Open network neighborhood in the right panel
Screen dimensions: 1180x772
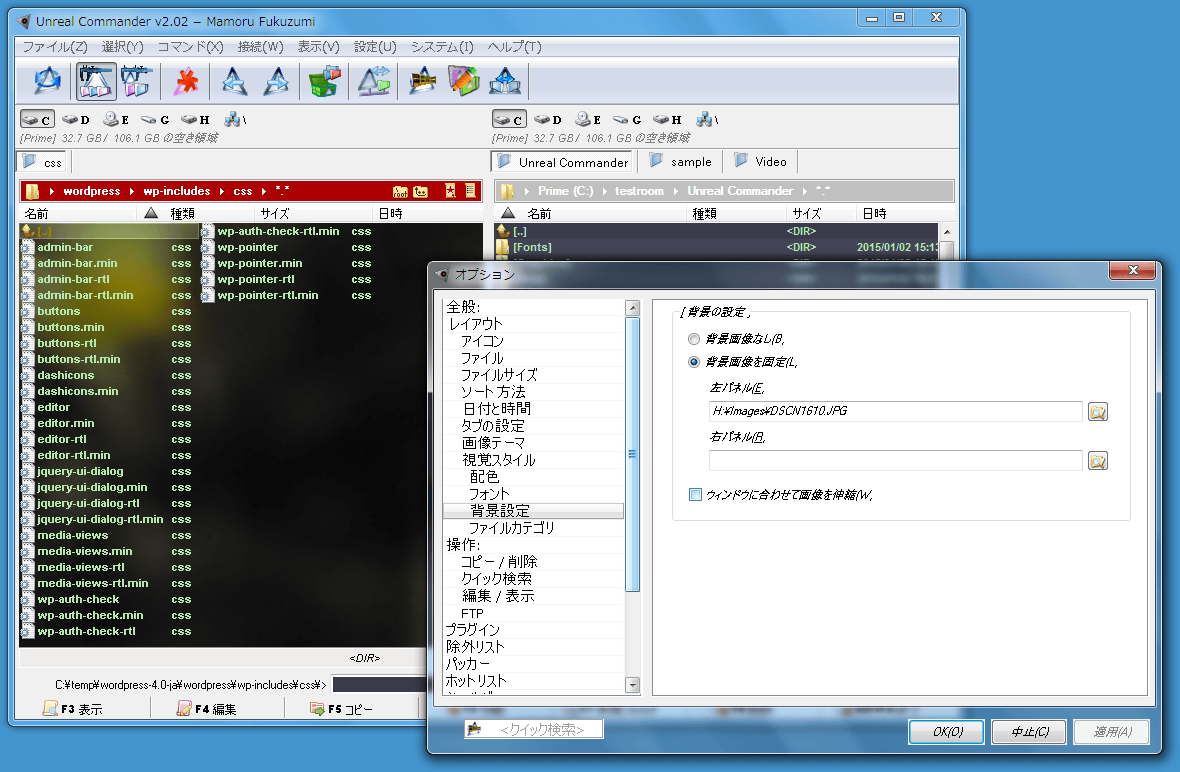click(x=707, y=120)
